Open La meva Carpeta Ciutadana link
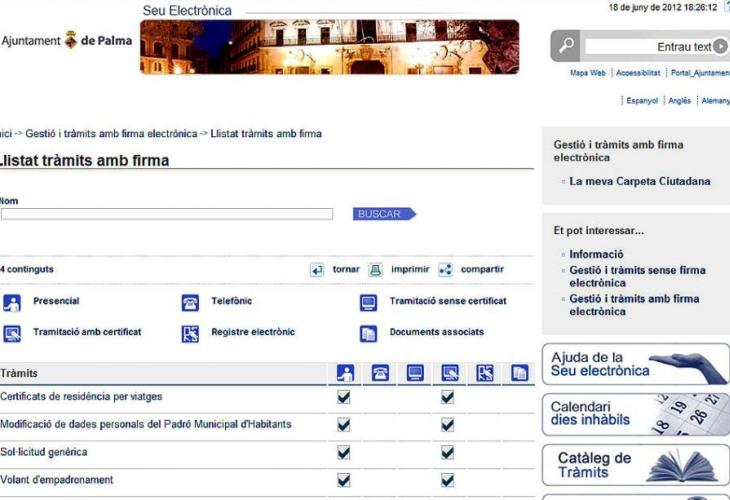Screen dimensions: 730x500 (x=639, y=182)
